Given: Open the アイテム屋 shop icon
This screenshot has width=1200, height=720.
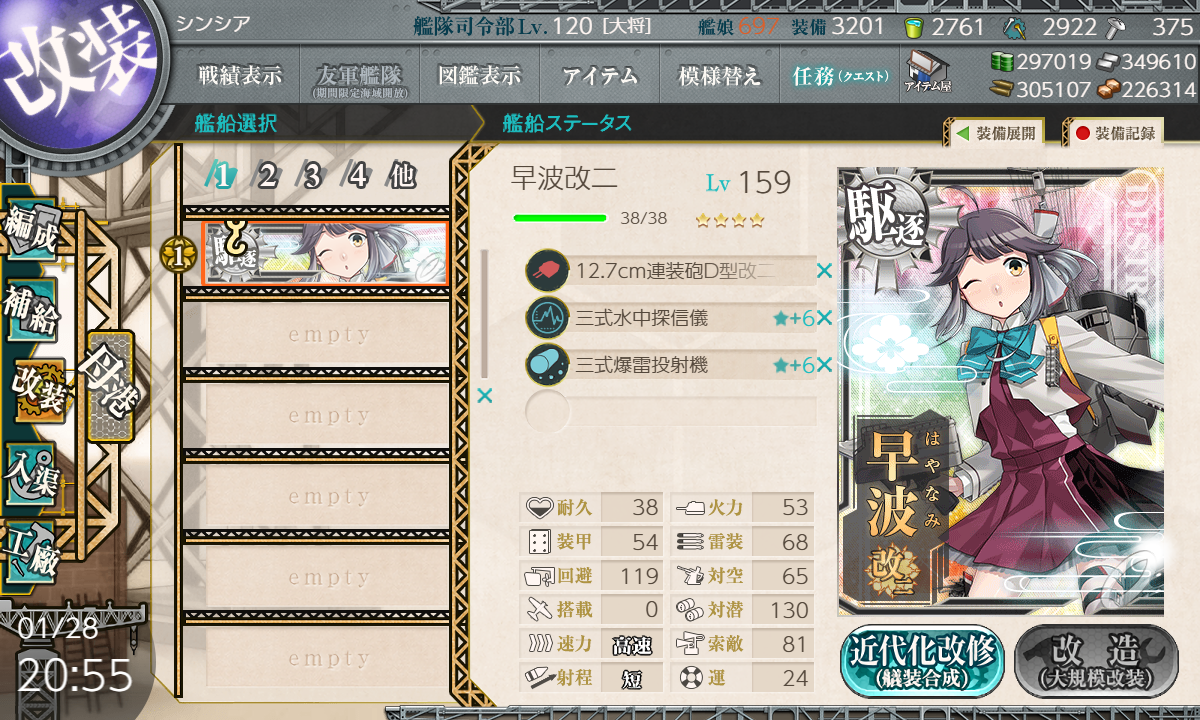Looking at the screenshot, I should [928, 72].
